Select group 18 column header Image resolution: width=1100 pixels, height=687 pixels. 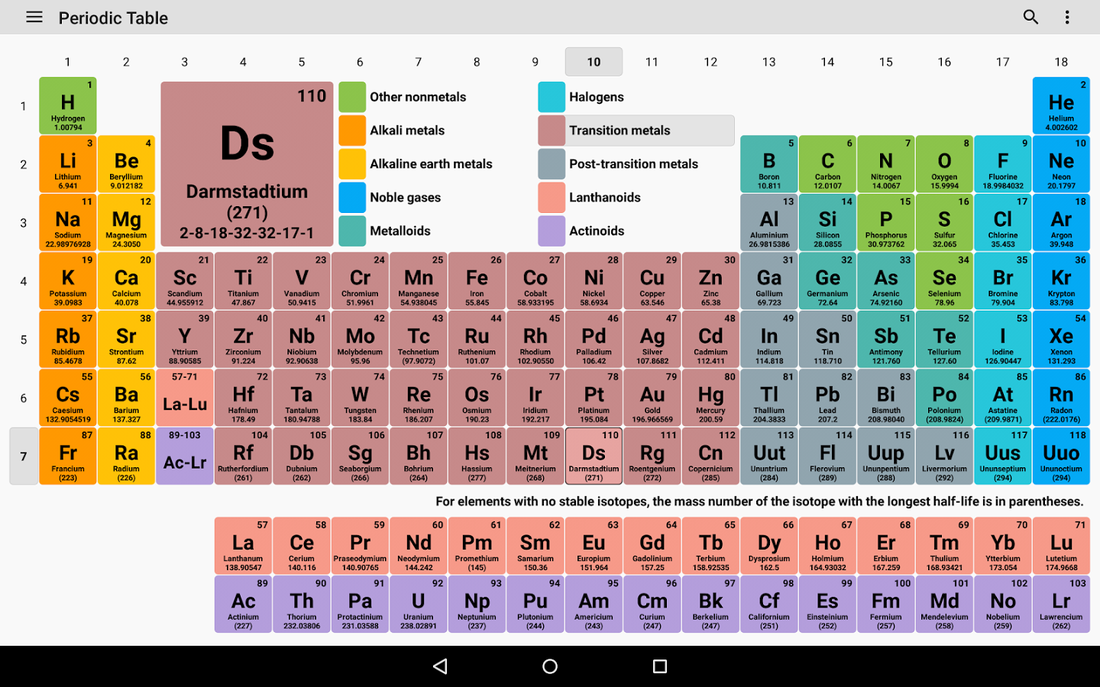click(x=1061, y=62)
